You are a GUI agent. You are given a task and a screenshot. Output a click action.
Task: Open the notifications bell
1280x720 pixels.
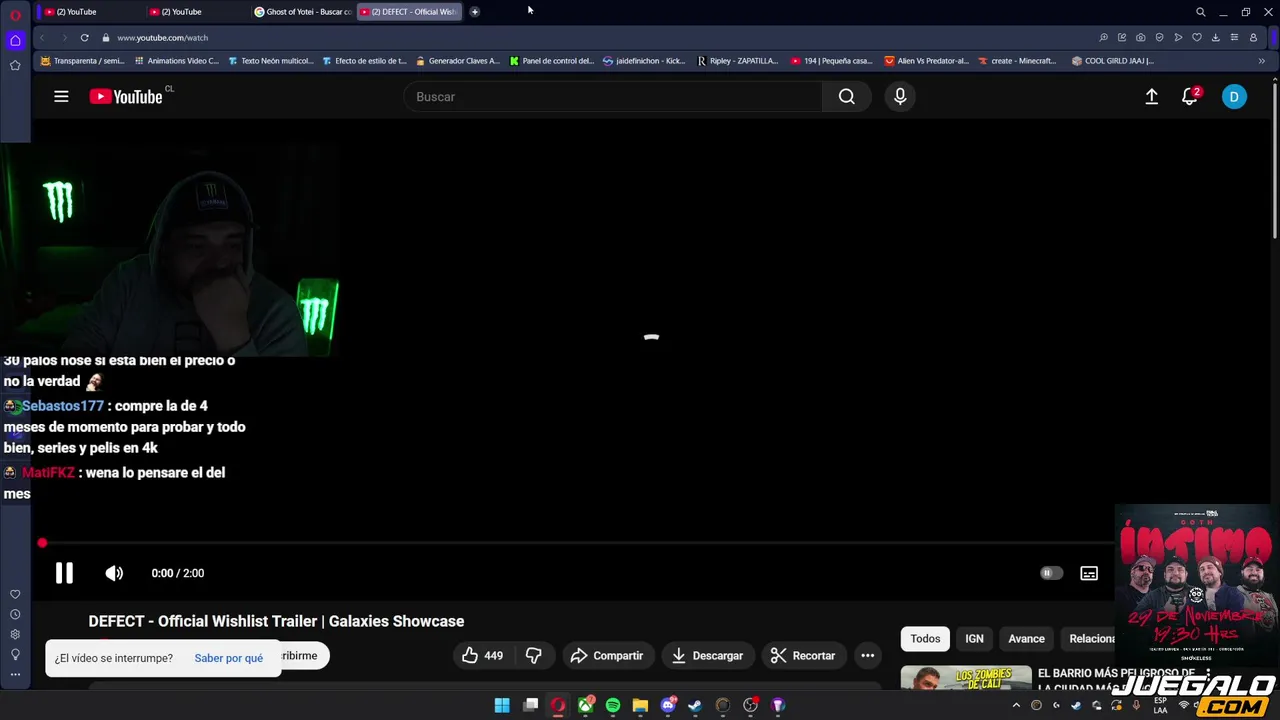[x=1190, y=96]
